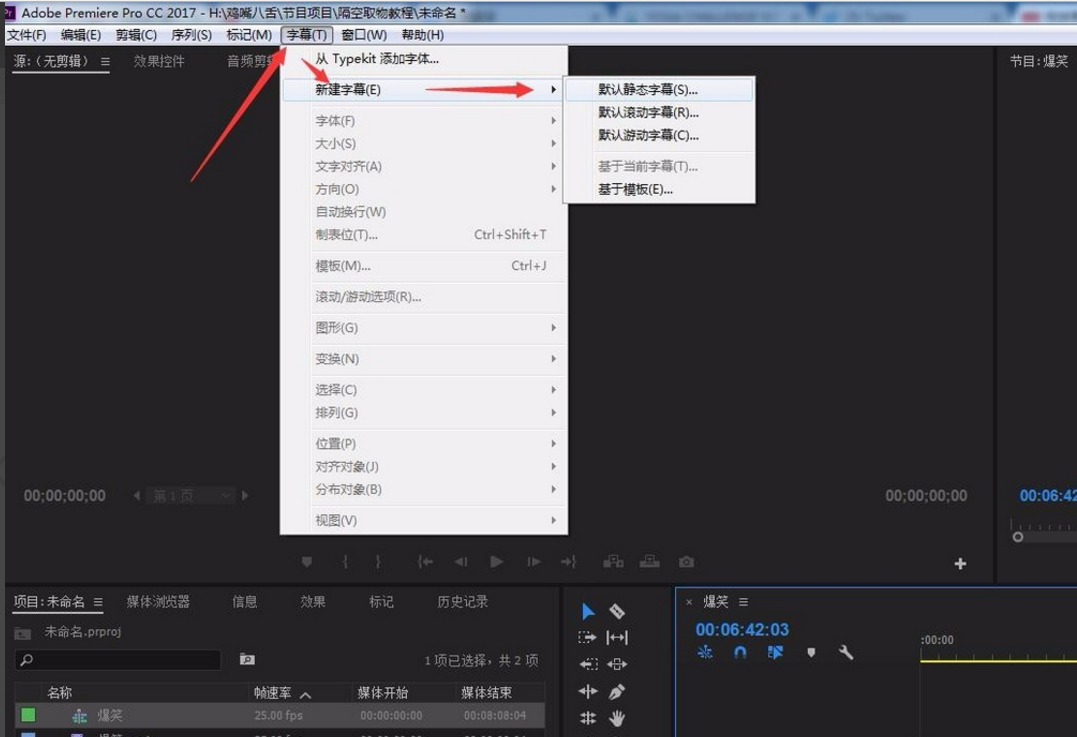Viewport: 1077px width, 737px height.
Task: Open the 文件(F) menu
Action: coord(27,35)
